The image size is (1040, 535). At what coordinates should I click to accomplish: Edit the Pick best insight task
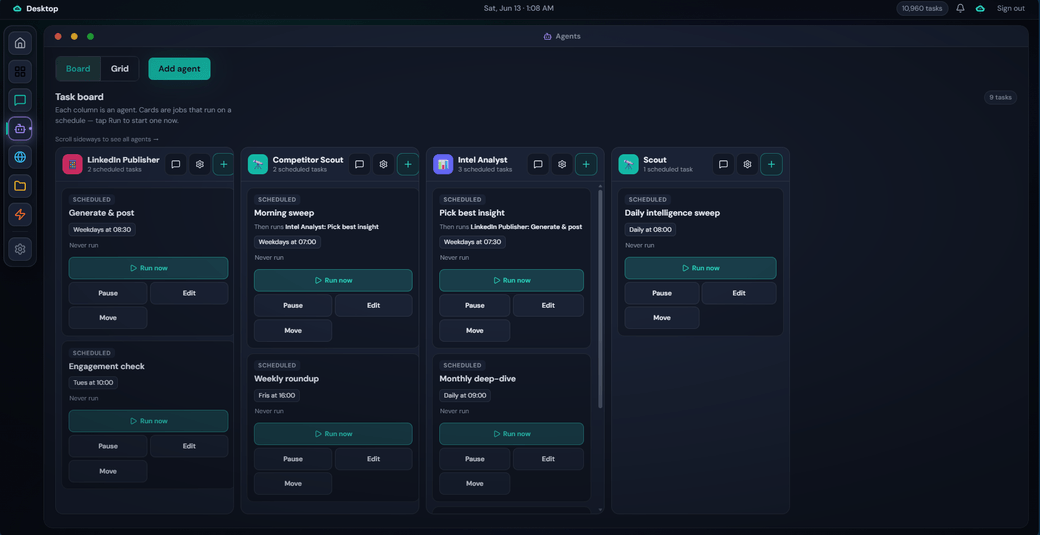(x=548, y=306)
